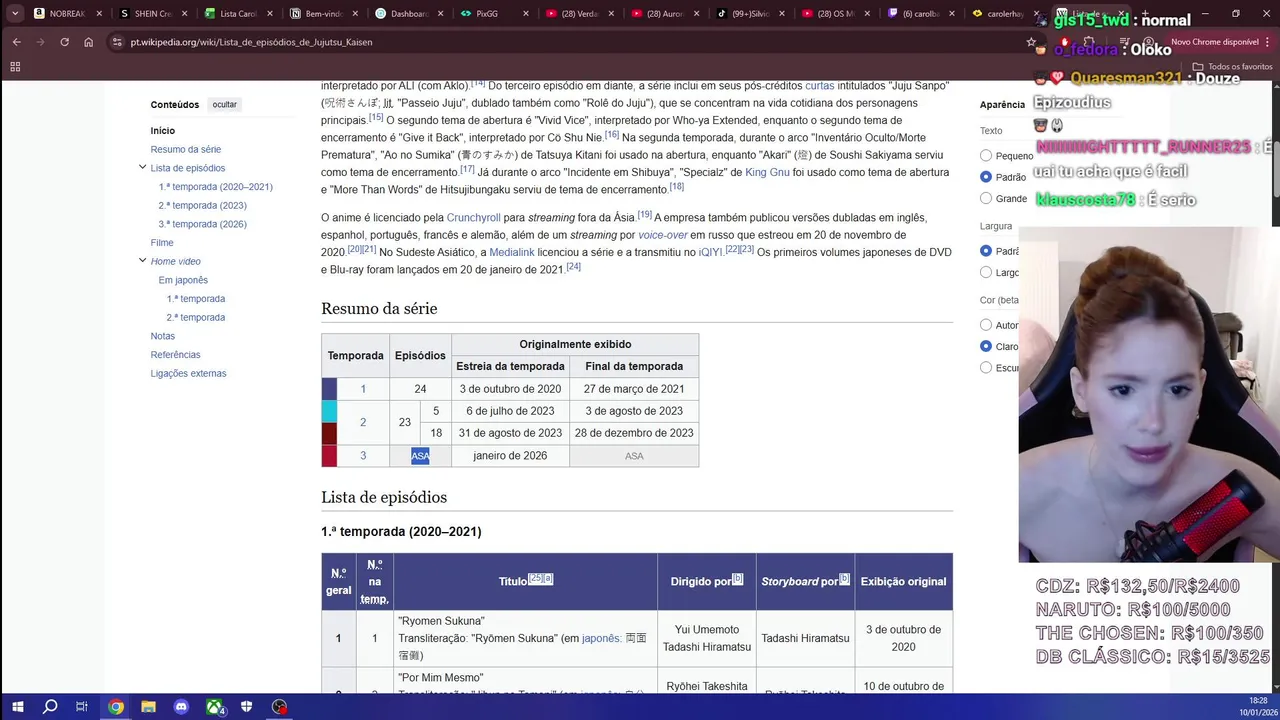This screenshot has height=720, width=1280.
Task: Collapse the Home video contents section
Action: click(x=142, y=261)
